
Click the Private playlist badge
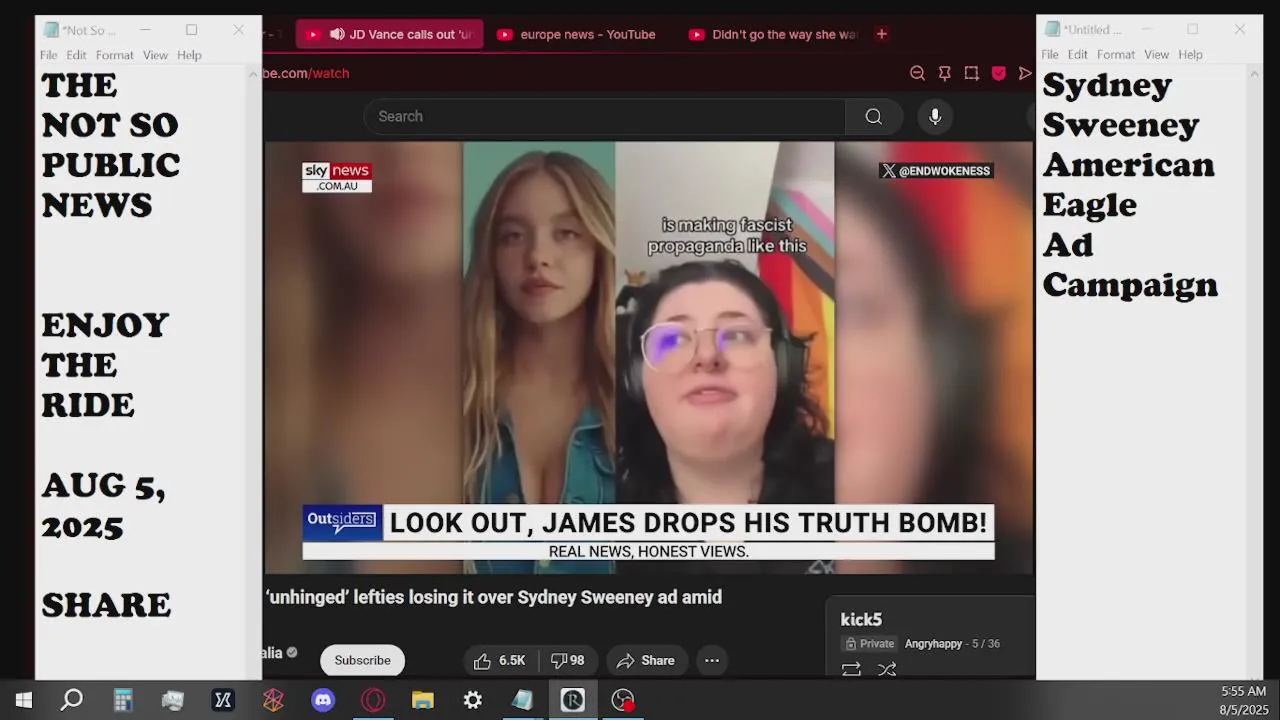coord(869,644)
